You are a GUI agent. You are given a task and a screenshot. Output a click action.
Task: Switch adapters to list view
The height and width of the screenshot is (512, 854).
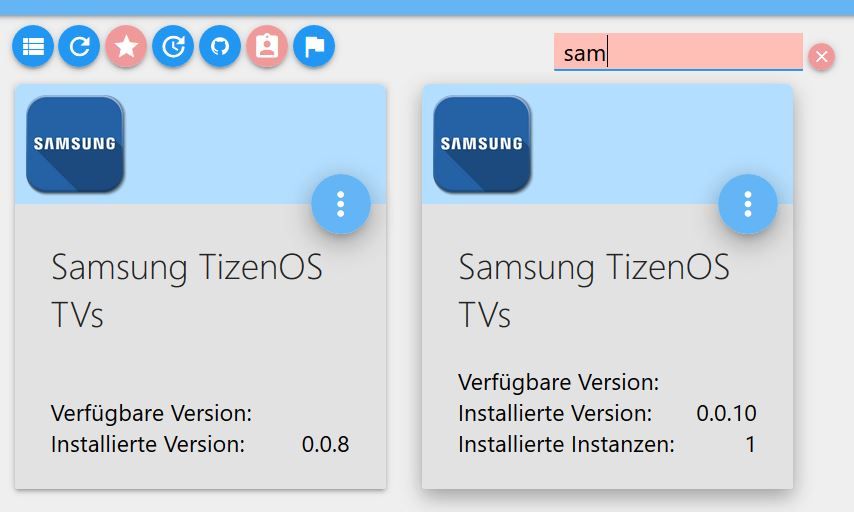pos(33,46)
